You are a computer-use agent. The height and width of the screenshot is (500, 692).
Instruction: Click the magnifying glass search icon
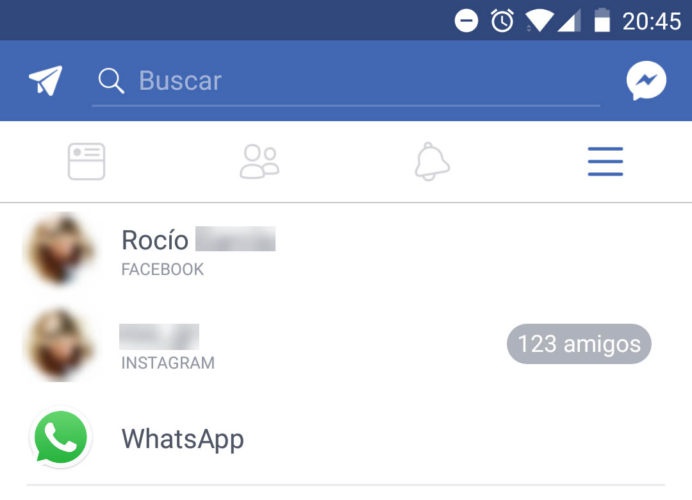(x=111, y=81)
